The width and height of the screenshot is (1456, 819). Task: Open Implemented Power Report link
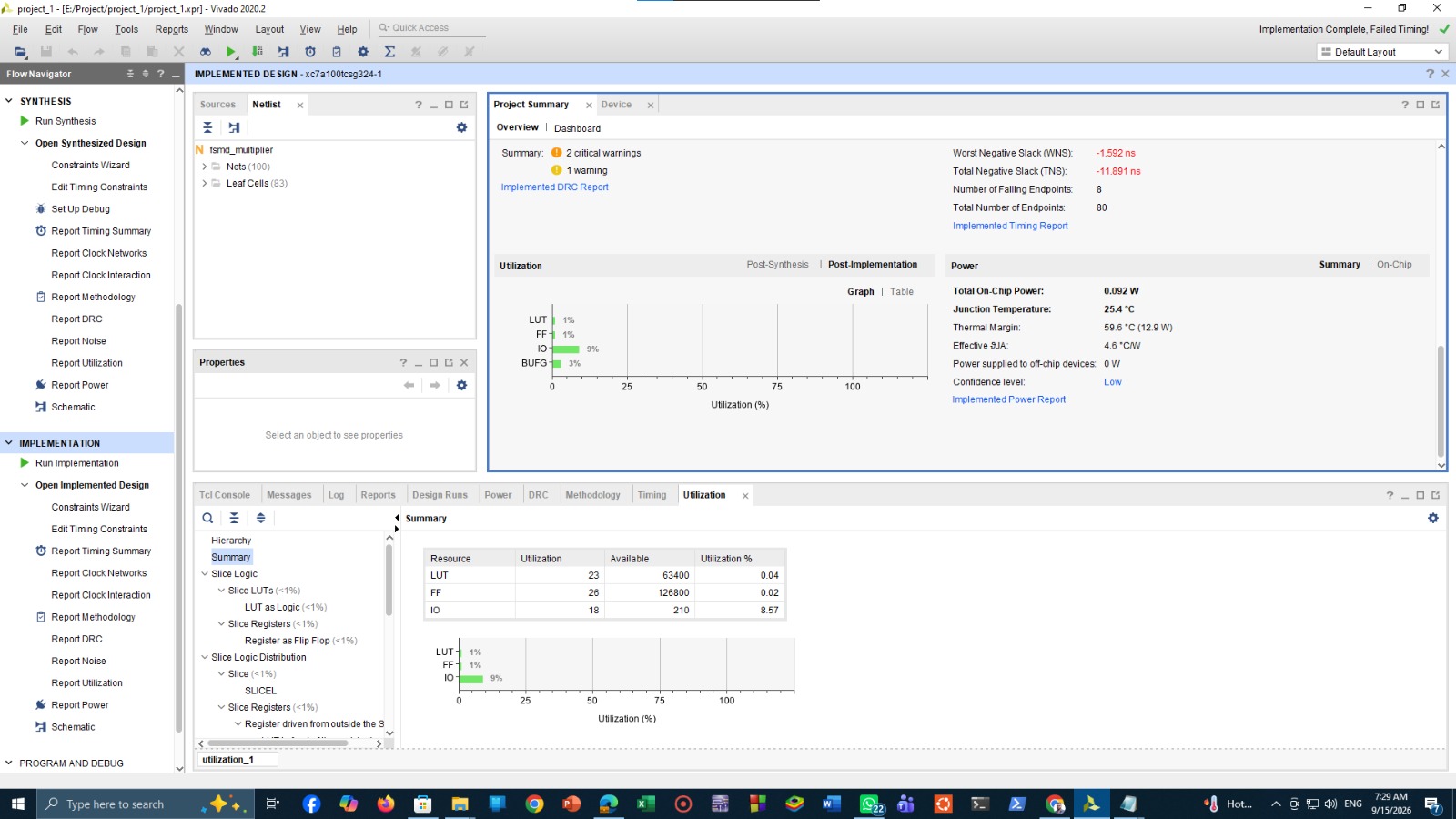(1008, 399)
